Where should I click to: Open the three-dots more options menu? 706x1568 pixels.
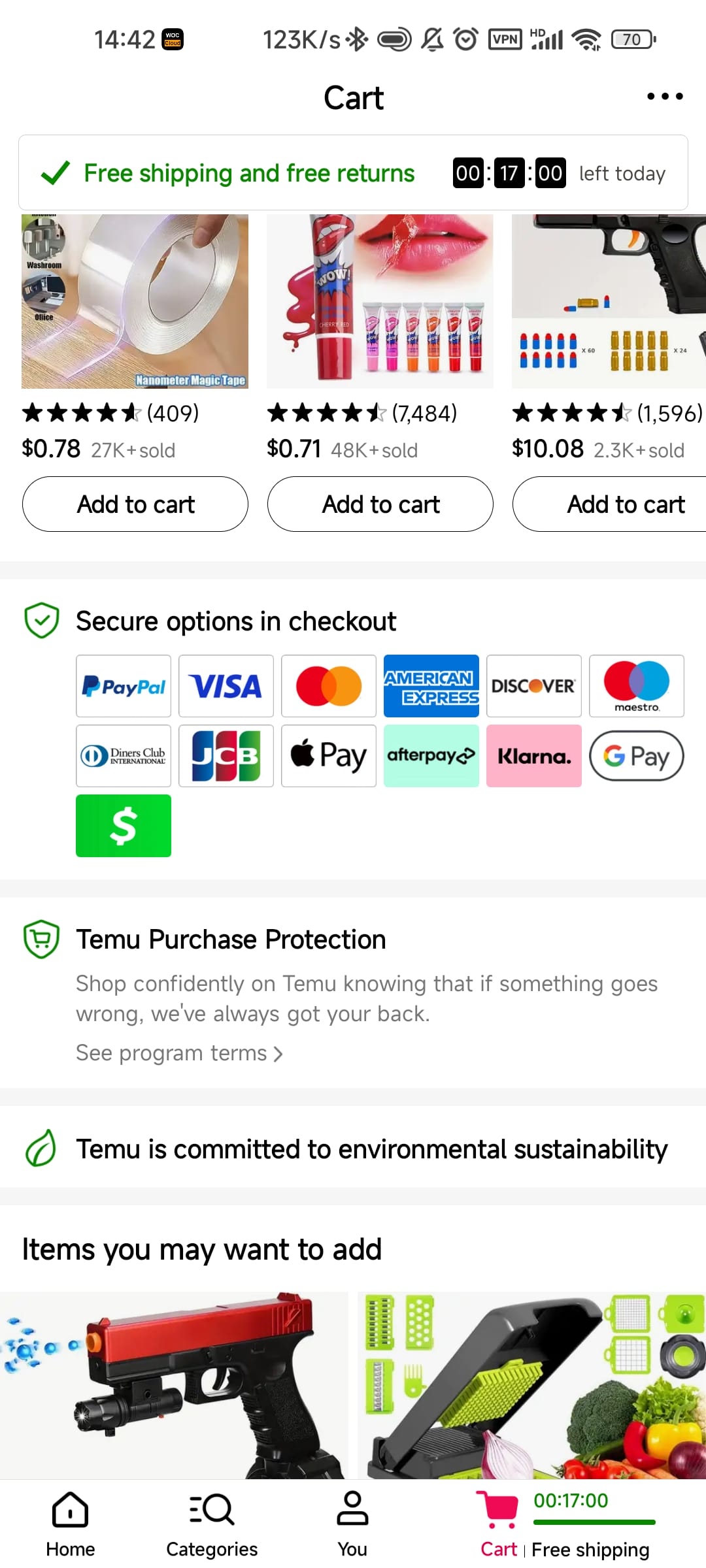(665, 97)
